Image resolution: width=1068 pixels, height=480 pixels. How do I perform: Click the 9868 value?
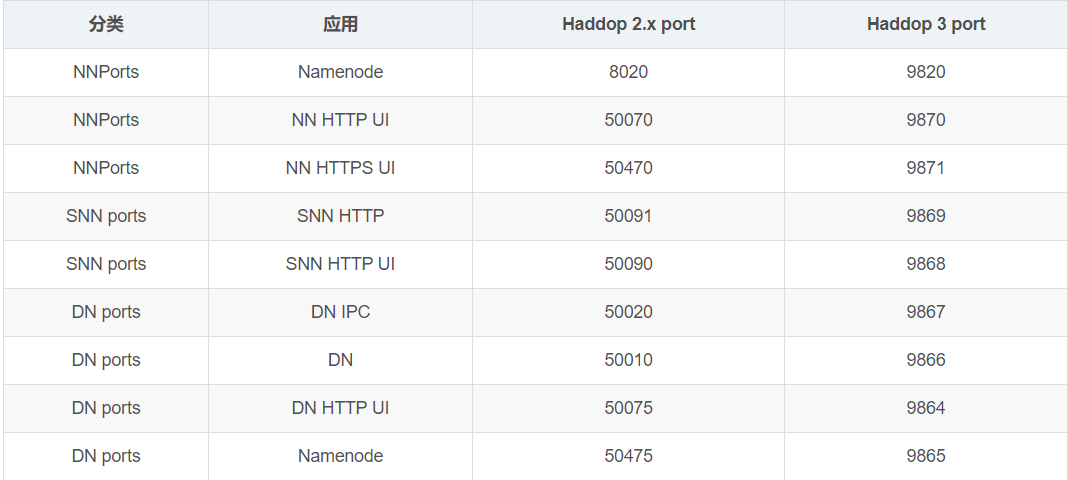pos(926,264)
